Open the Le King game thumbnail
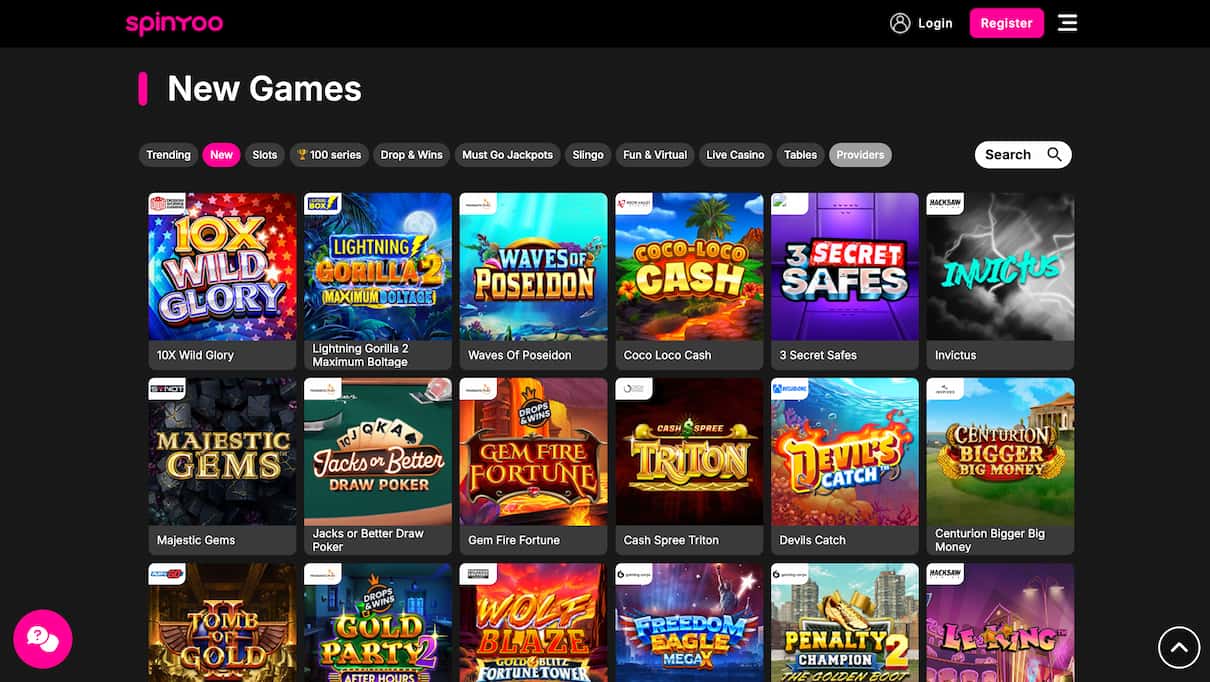The height and width of the screenshot is (682, 1210). click(x=1000, y=622)
